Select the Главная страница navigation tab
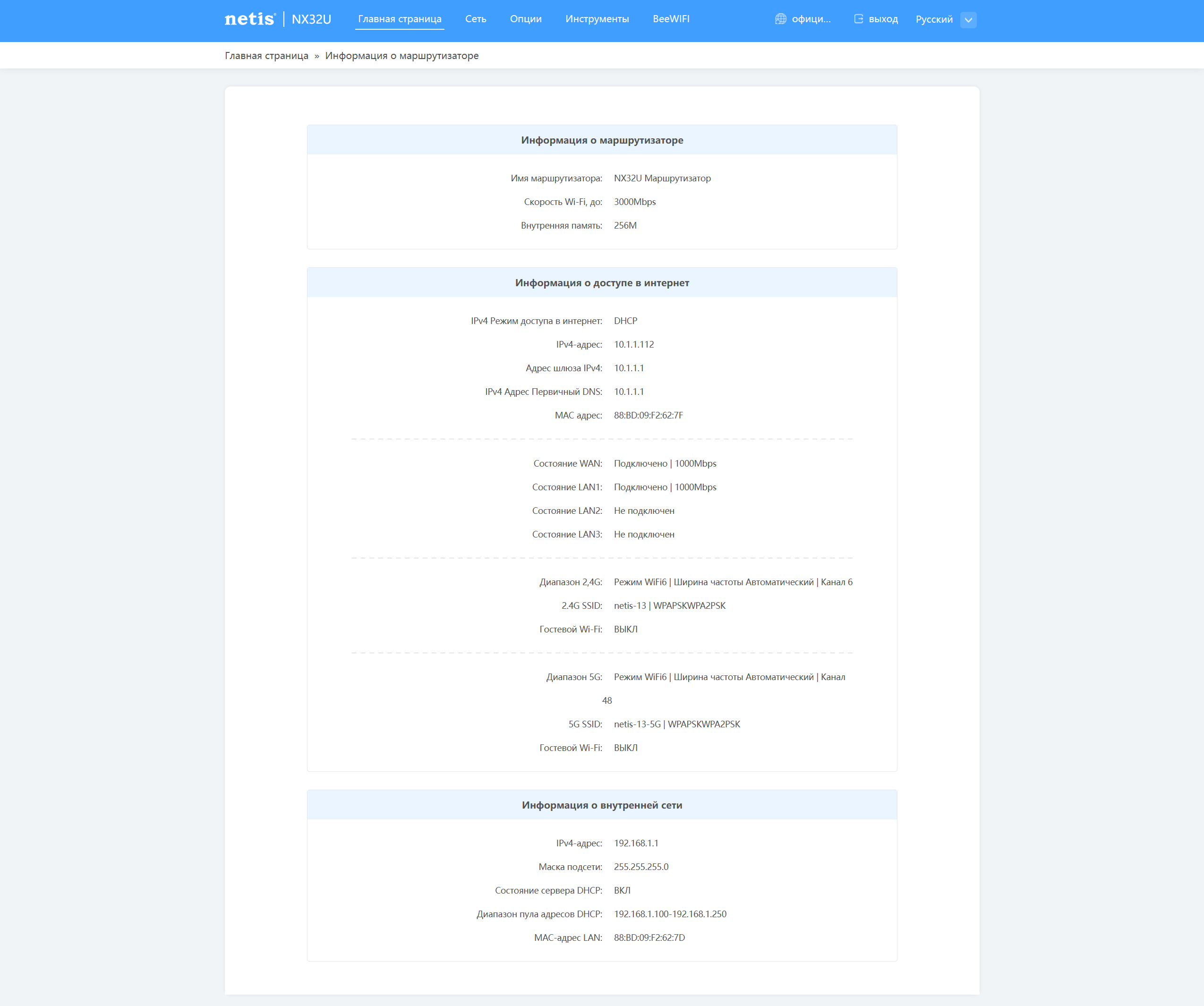 tap(400, 19)
